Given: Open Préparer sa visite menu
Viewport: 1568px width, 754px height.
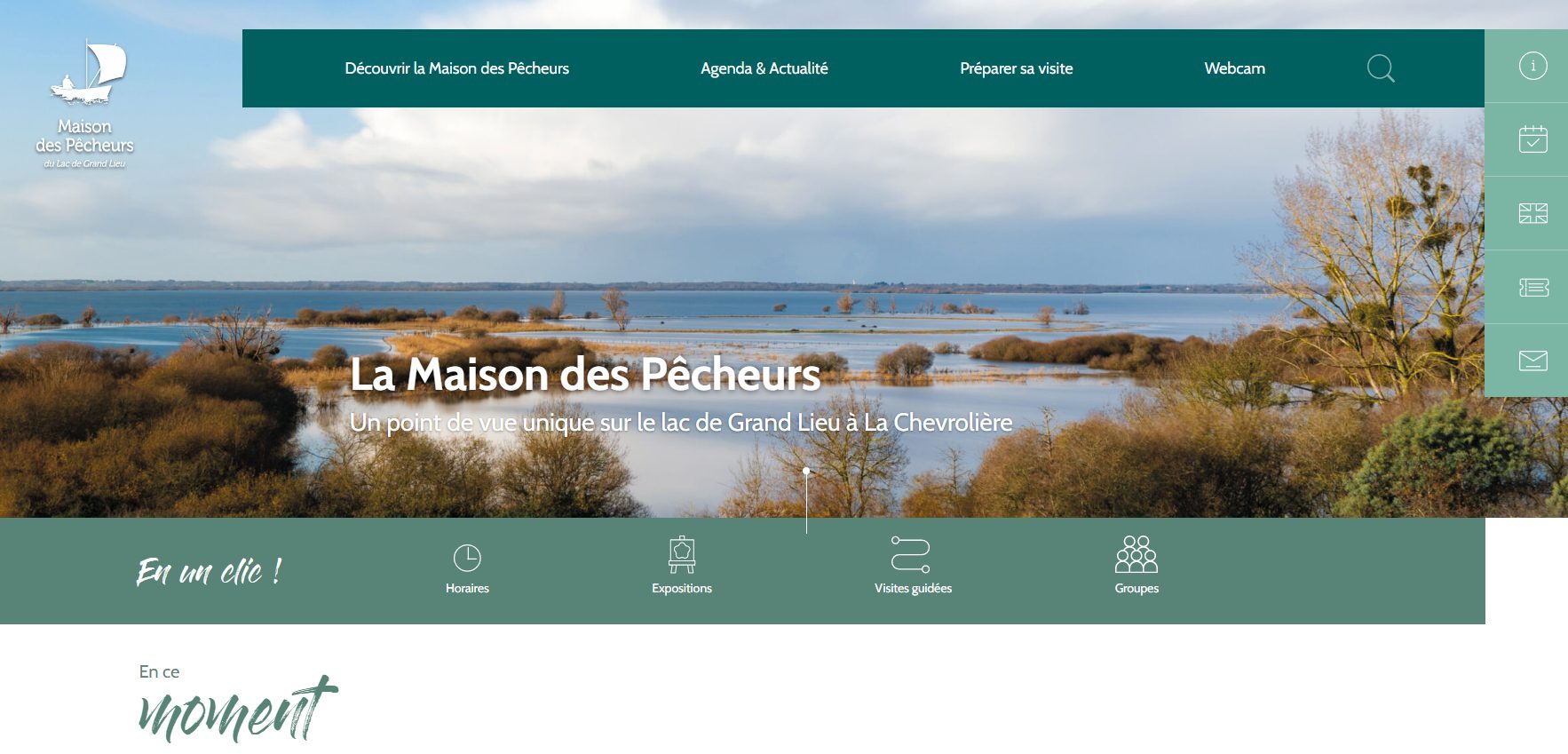Looking at the screenshot, I should point(1017,68).
